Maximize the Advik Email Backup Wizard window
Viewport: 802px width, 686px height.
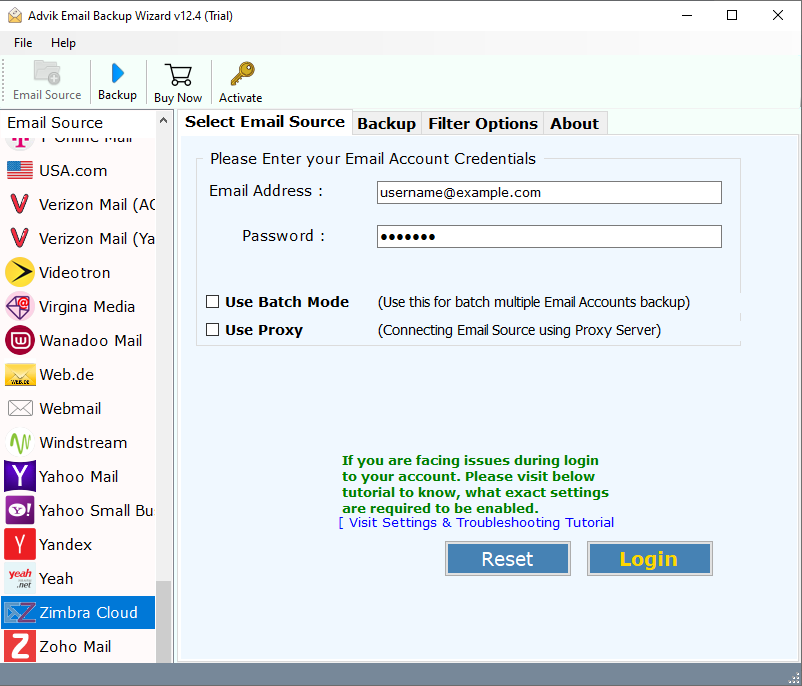(x=732, y=15)
